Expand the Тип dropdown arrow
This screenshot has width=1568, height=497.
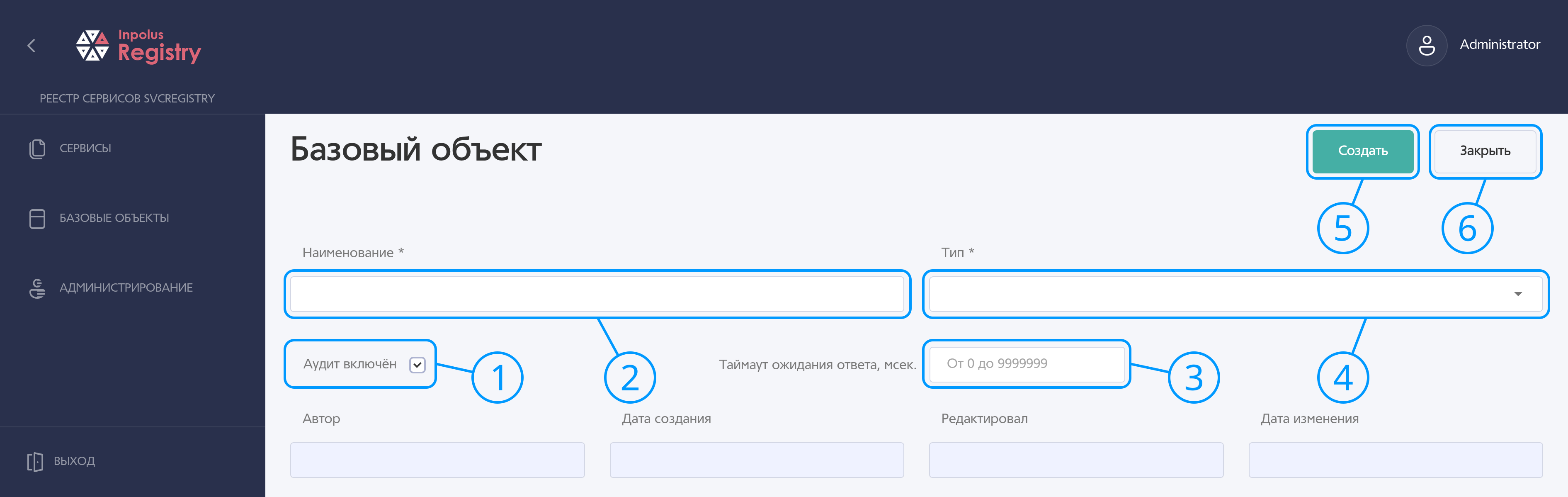click(1517, 294)
